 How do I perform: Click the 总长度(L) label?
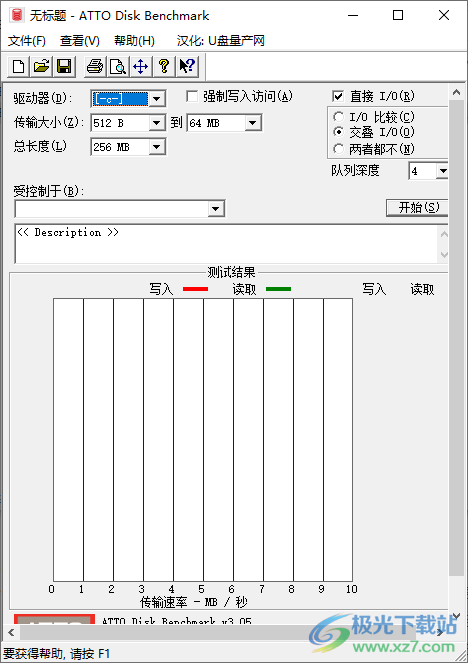(x=40, y=146)
